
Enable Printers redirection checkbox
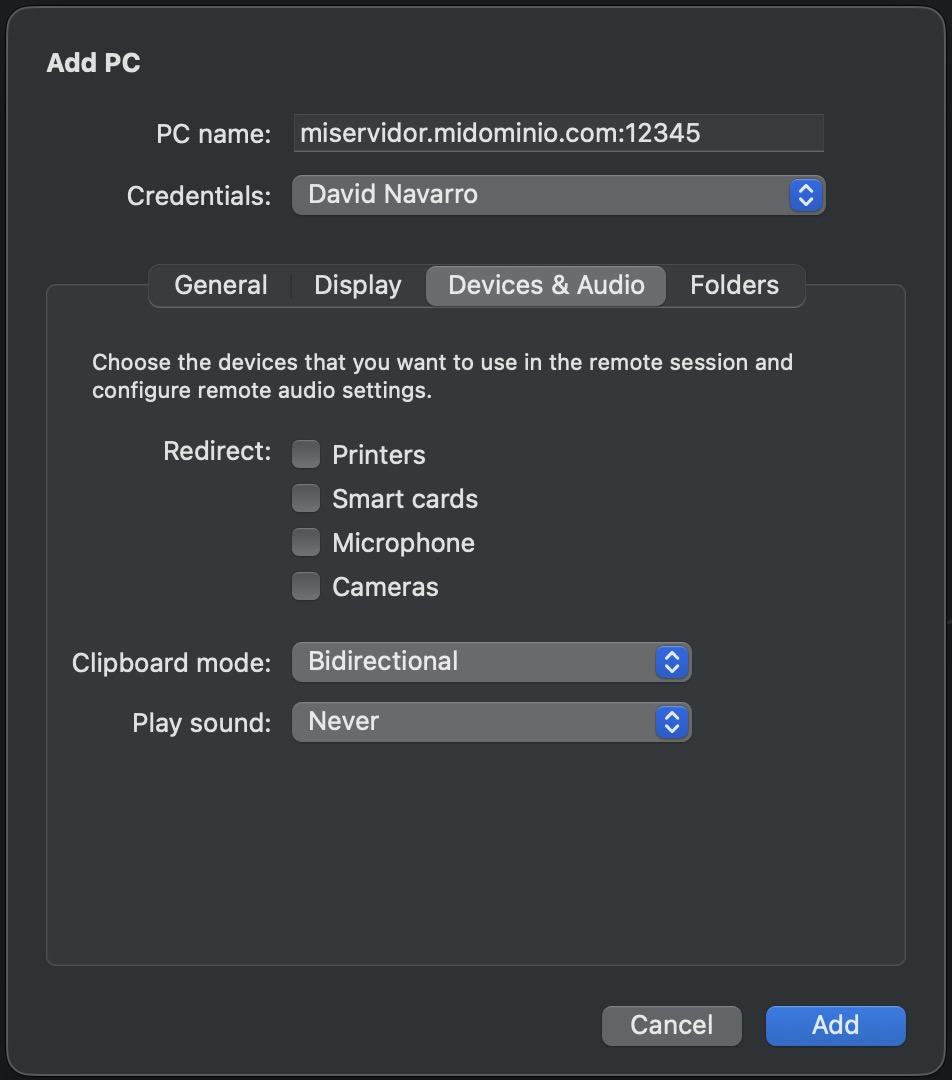pyautogui.click(x=306, y=454)
